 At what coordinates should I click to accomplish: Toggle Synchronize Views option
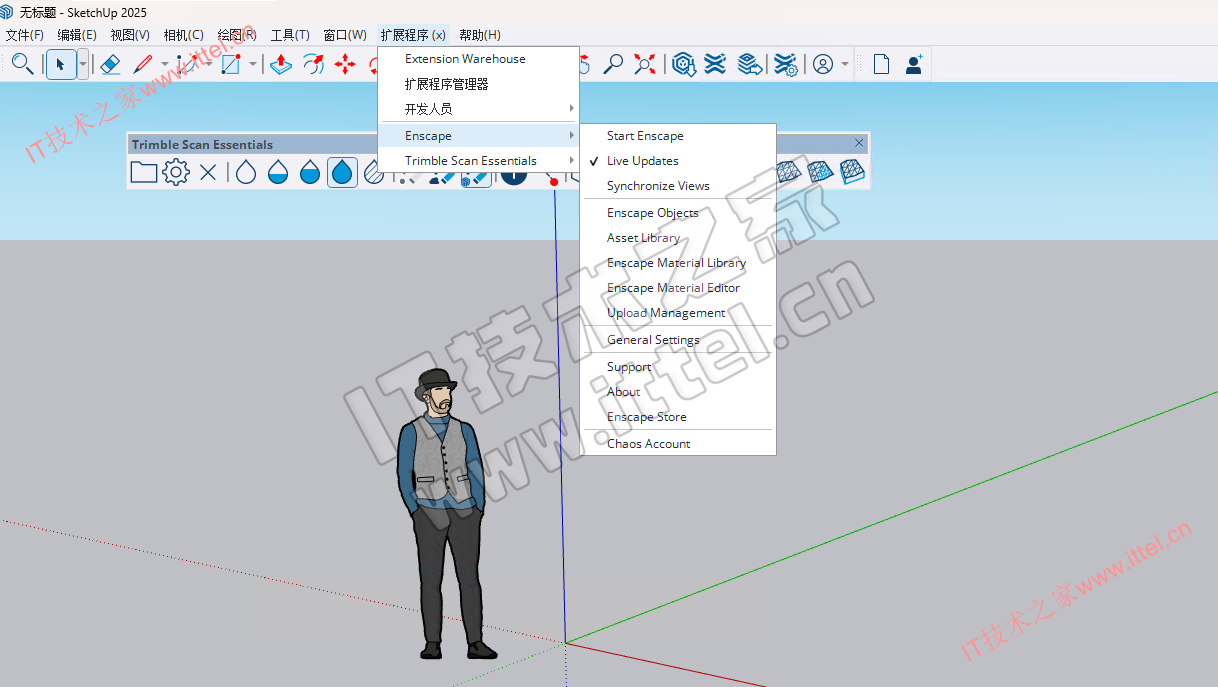[679, 186]
